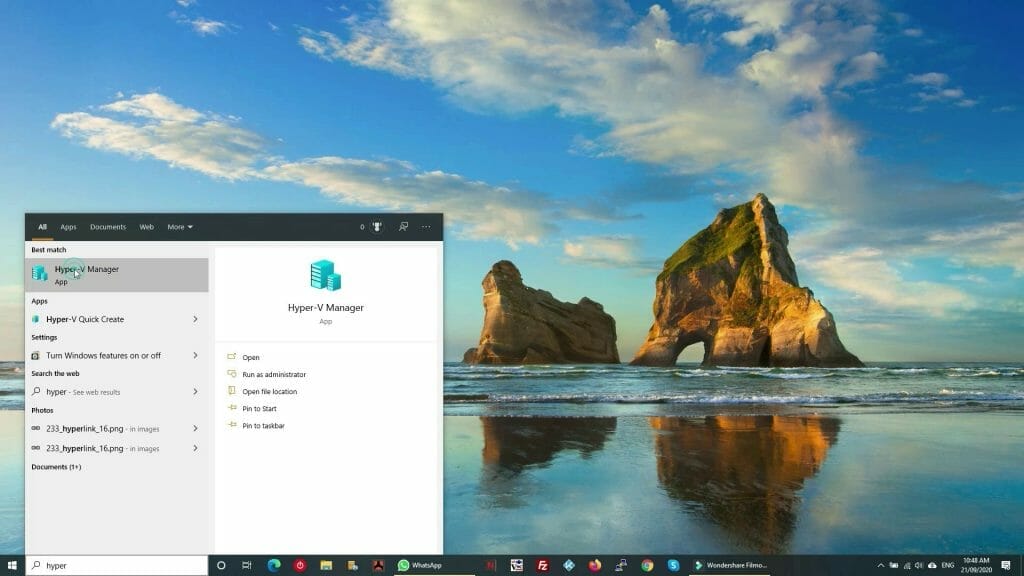Launch FileZilla from the taskbar
Image resolution: width=1024 pixels, height=576 pixels.
pyautogui.click(x=541, y=563)
